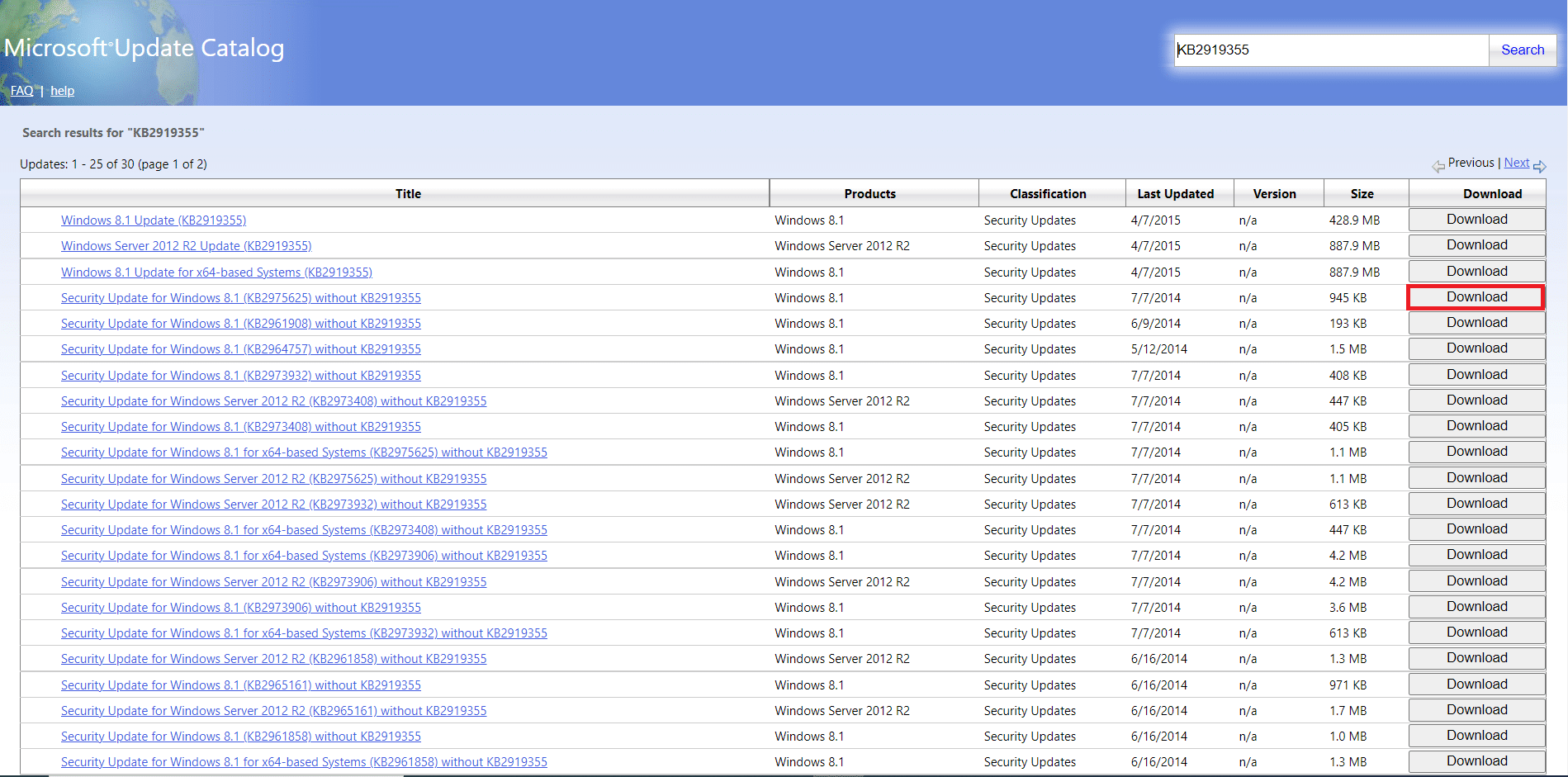Focus the KB2919355 search input field
The width and height of the screenshot is (1568, 777).
click(1331, 50)
